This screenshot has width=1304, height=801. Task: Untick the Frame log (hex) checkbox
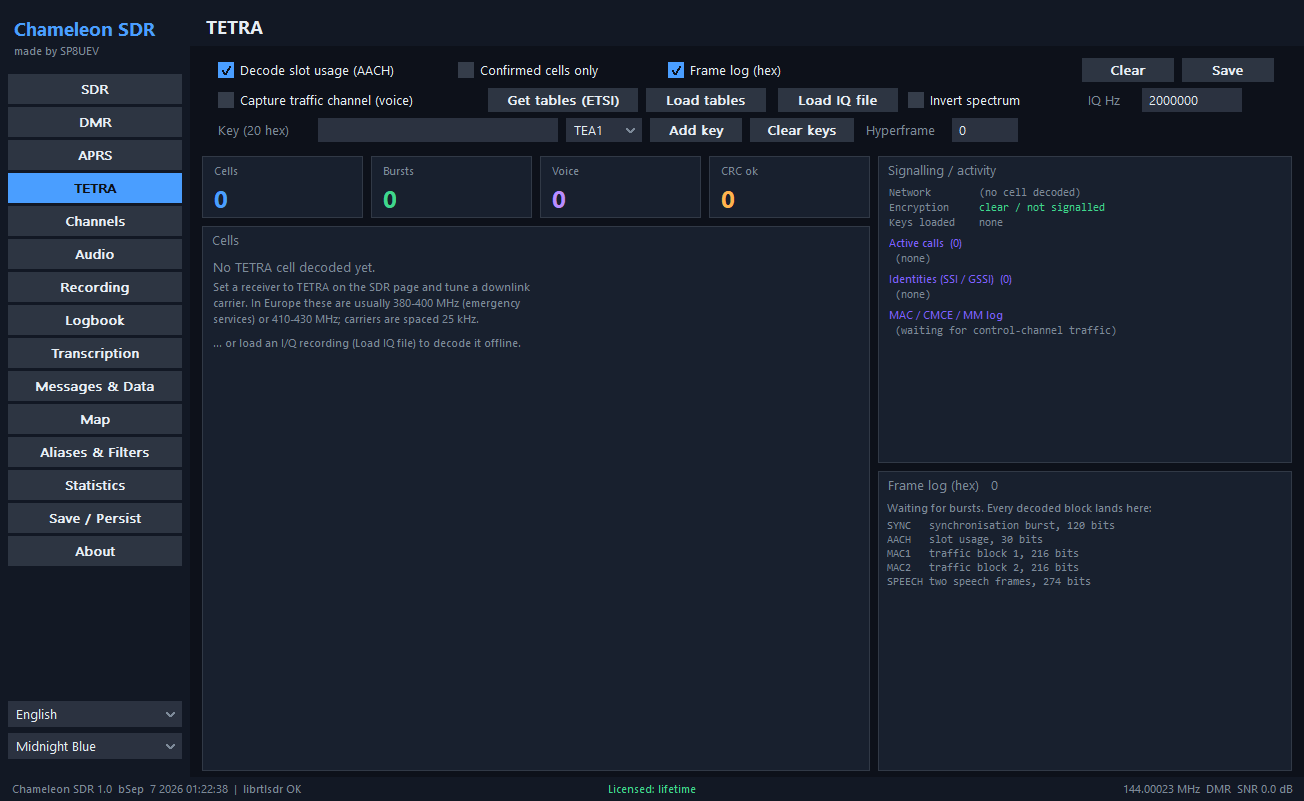tap(676, 70)
